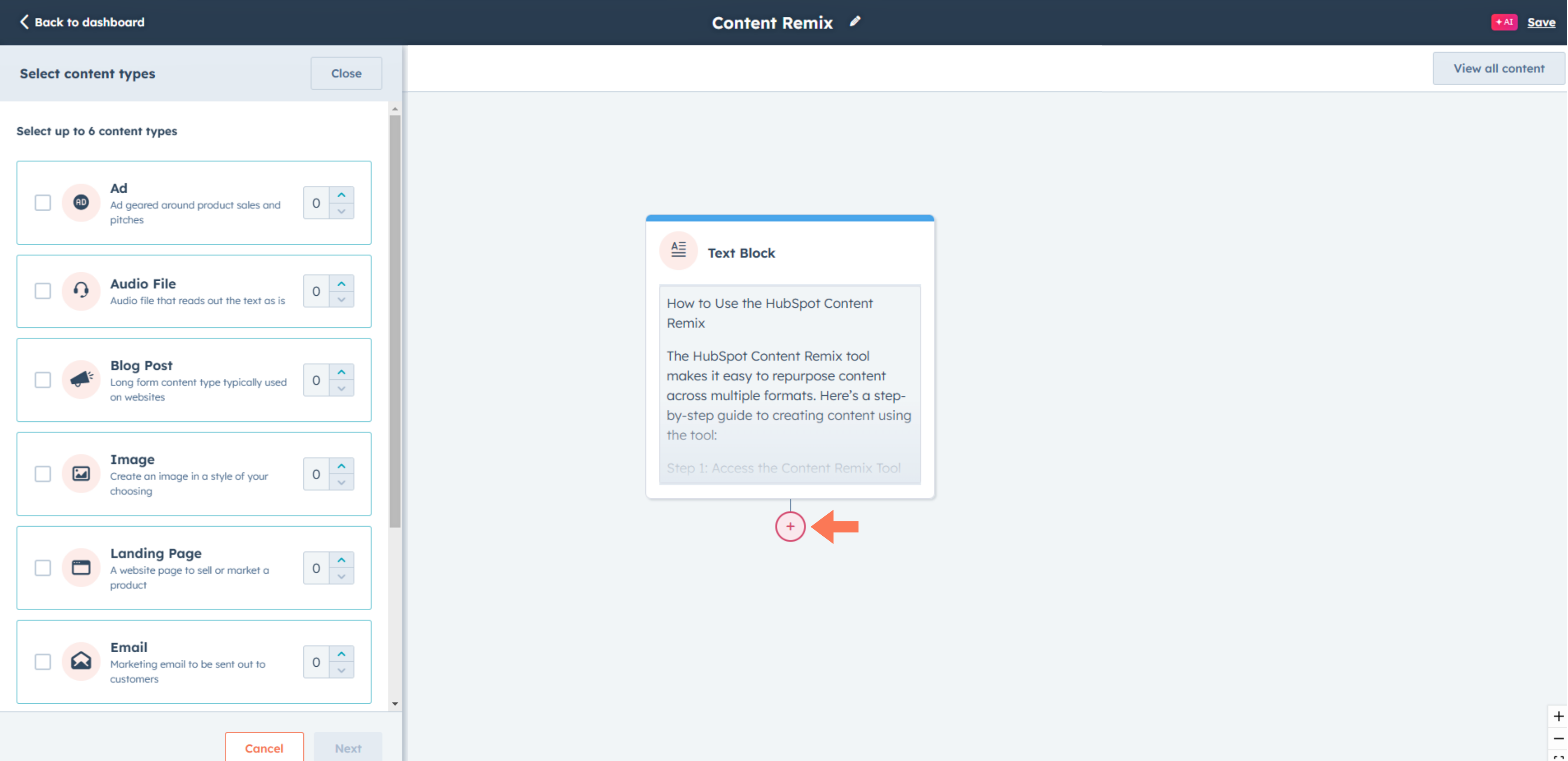Check the Ad checkbox
This screenshot has width=1568, height=761.
pos(43,202)
